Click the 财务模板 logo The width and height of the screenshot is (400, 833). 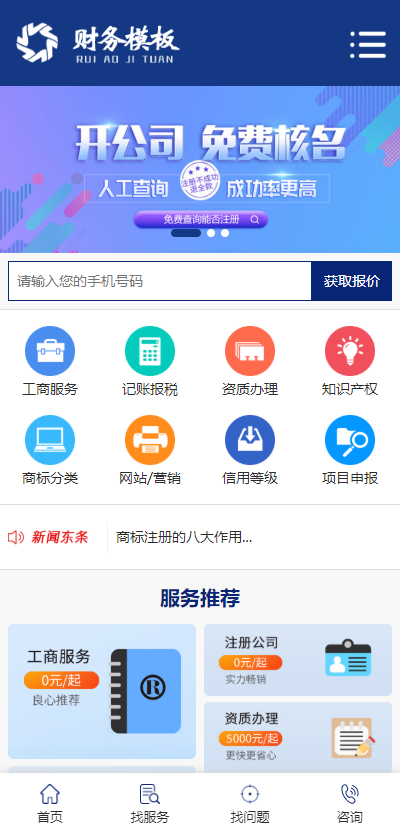pos(98,43)
